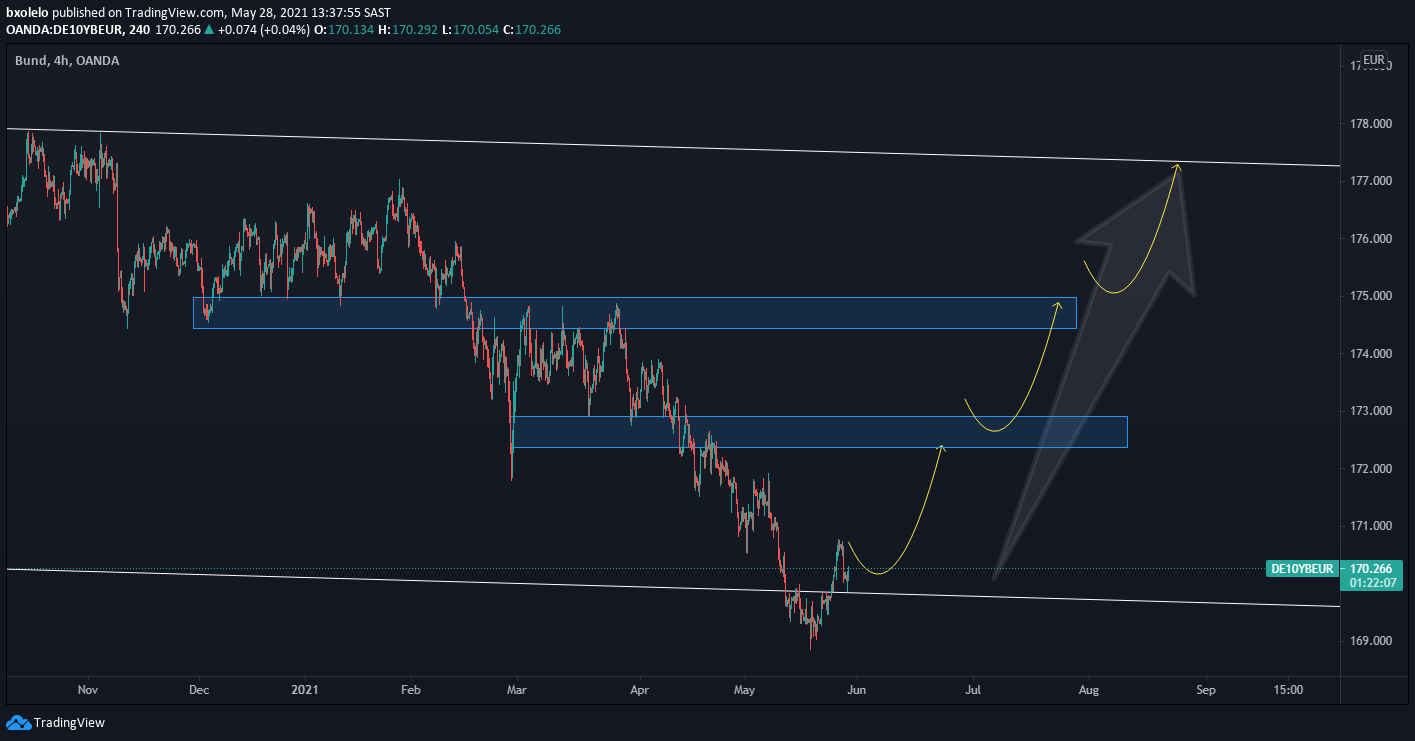Click the 178.000 price axis label
The image size is (1415, 741).
[x=1371, y=124]
